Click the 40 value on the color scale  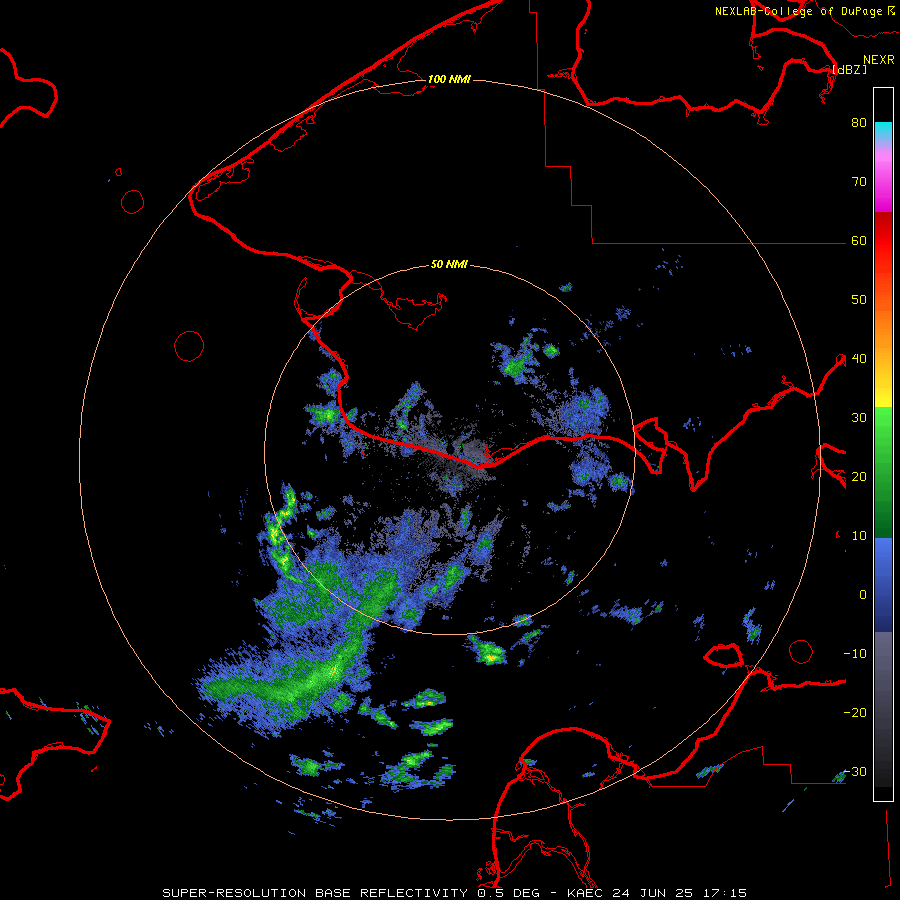tap(859, 359)
